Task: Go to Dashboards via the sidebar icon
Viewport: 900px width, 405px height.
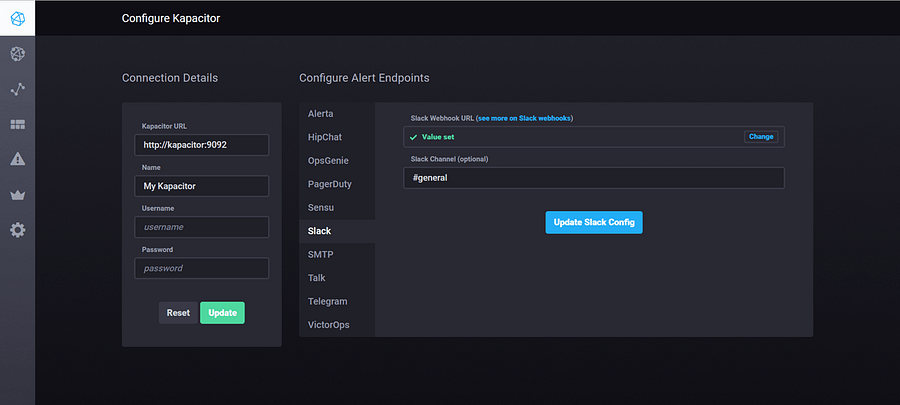Action: pos(17,124)
